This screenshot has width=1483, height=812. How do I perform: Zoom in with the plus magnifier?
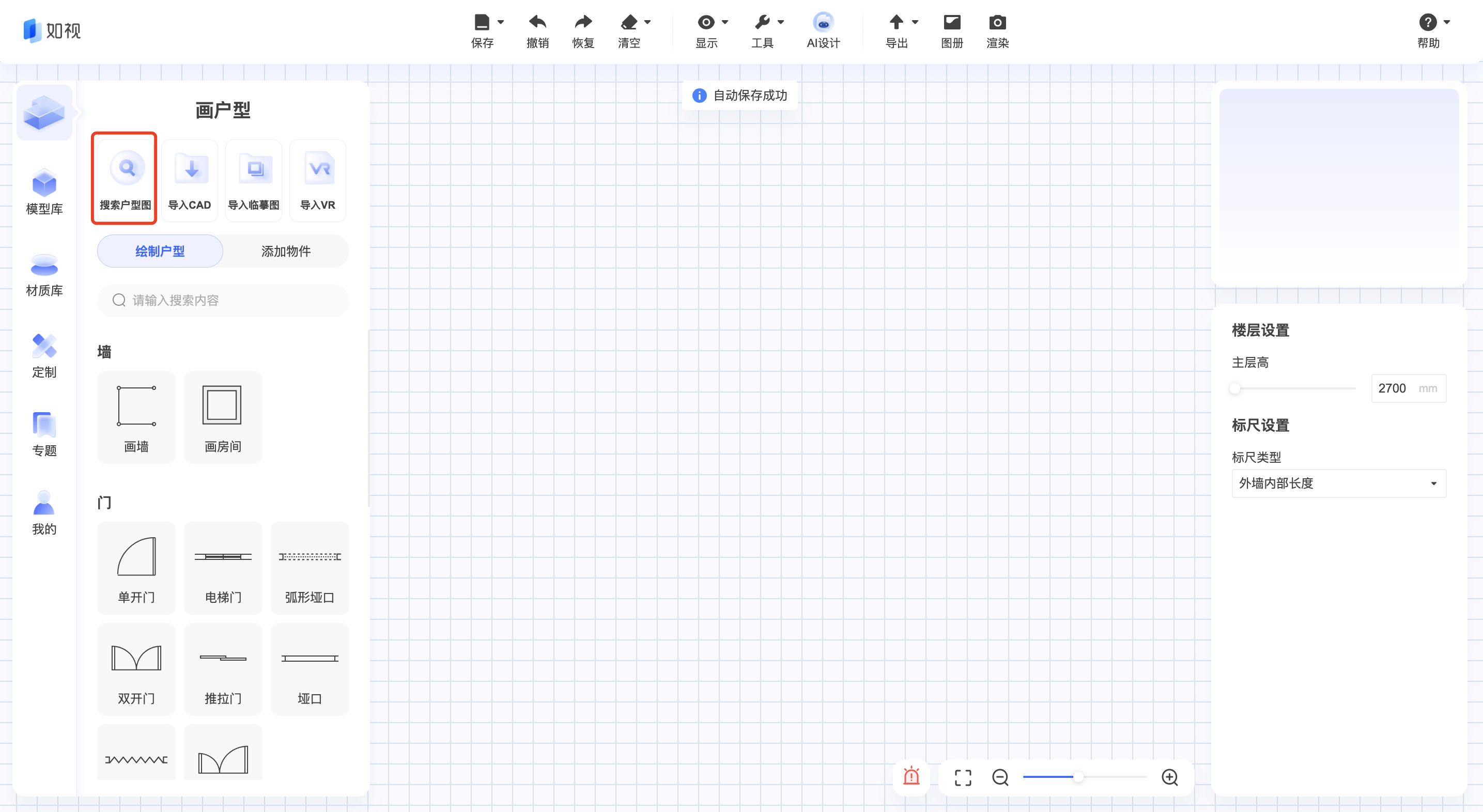click(1169, 777)
